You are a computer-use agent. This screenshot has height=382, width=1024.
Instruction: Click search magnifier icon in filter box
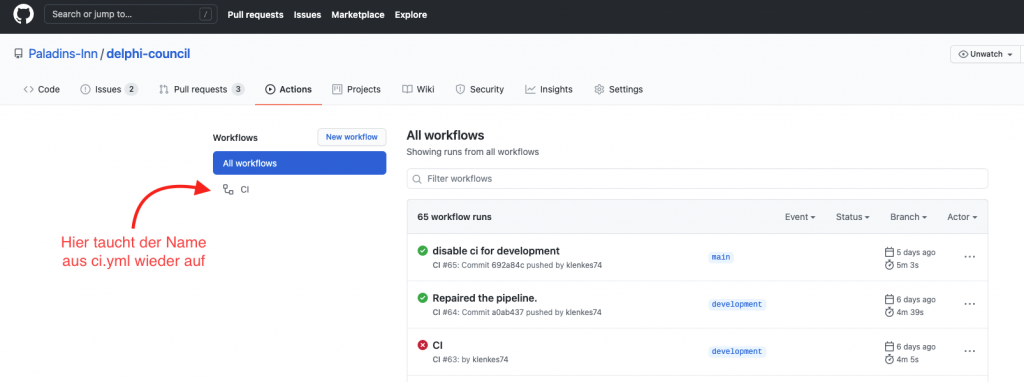pos(417,178)
